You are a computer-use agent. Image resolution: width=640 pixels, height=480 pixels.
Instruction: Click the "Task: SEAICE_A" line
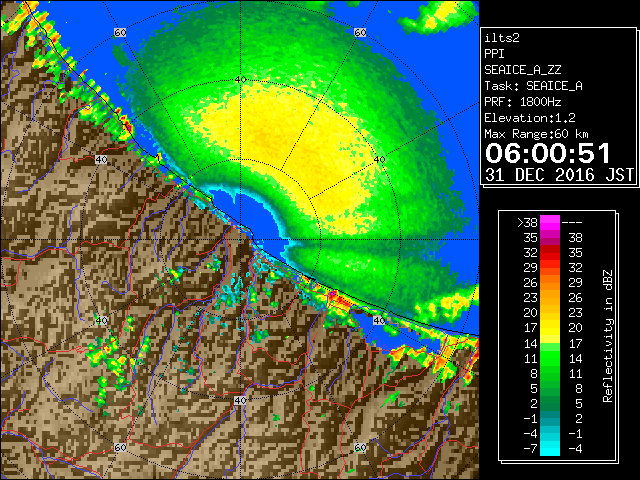click(533, 86)
